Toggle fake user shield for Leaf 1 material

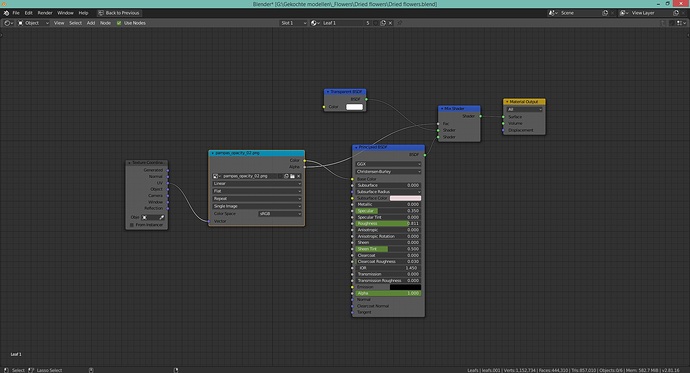(376, 23)
